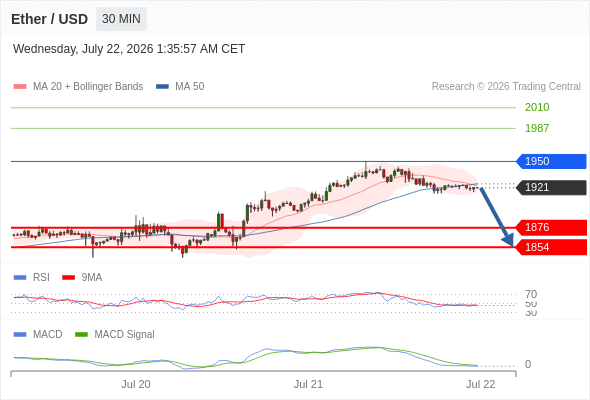Click the MA 20 + Bollinger Bands legend label
The width and height of the screenshot is (590, 400).
pyautogui.click(x=88, y=87)
